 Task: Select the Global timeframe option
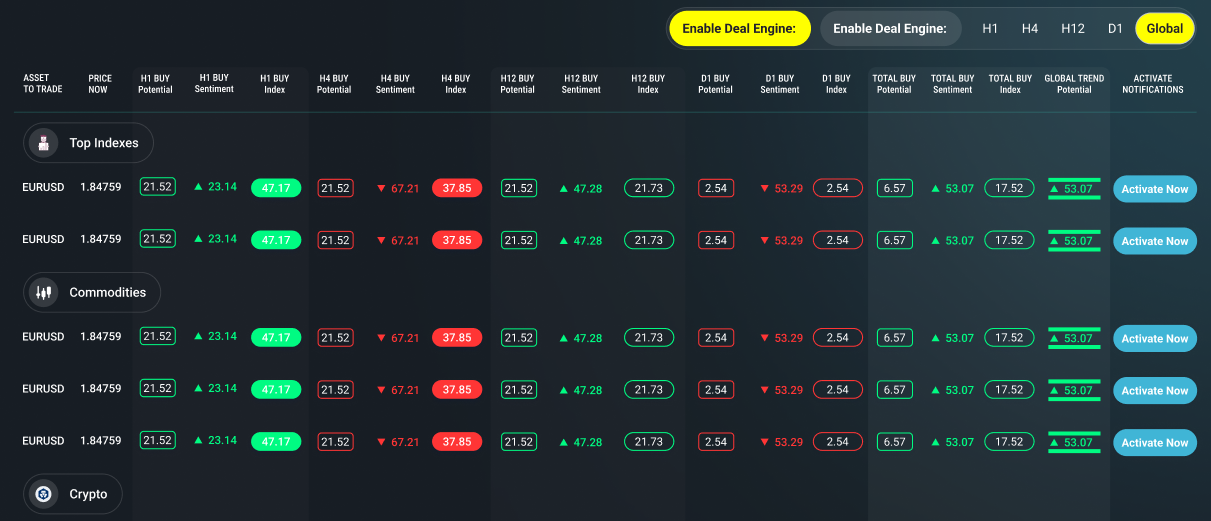(1165, 29)
